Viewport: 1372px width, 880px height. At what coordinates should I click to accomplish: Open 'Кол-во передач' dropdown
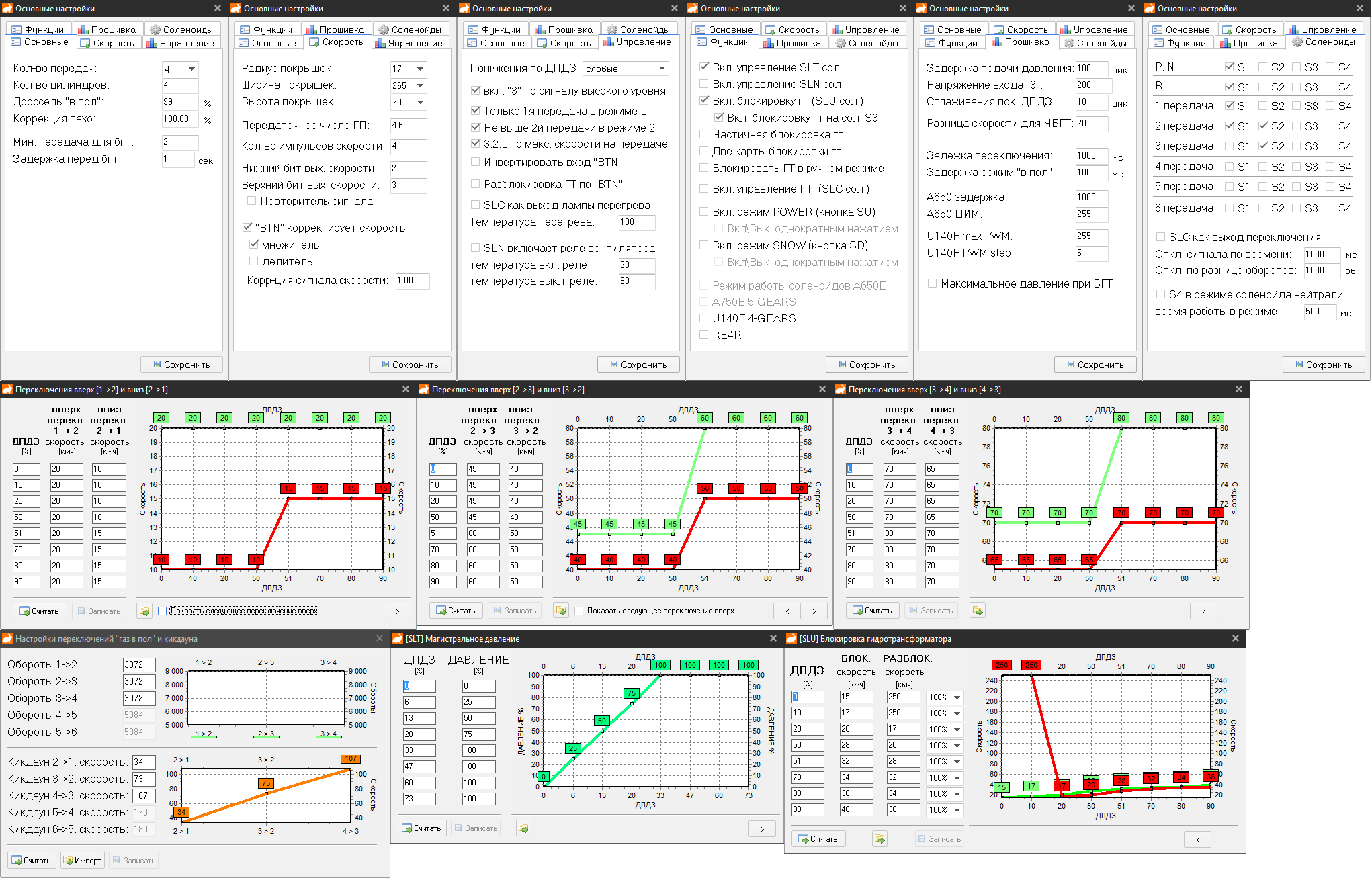[x=191, y=69]
